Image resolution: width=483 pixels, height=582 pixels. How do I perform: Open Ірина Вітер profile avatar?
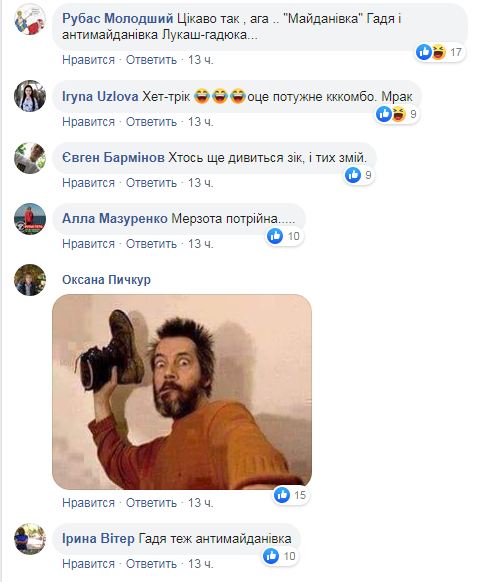pyautogui.click(x=30, y=539)
